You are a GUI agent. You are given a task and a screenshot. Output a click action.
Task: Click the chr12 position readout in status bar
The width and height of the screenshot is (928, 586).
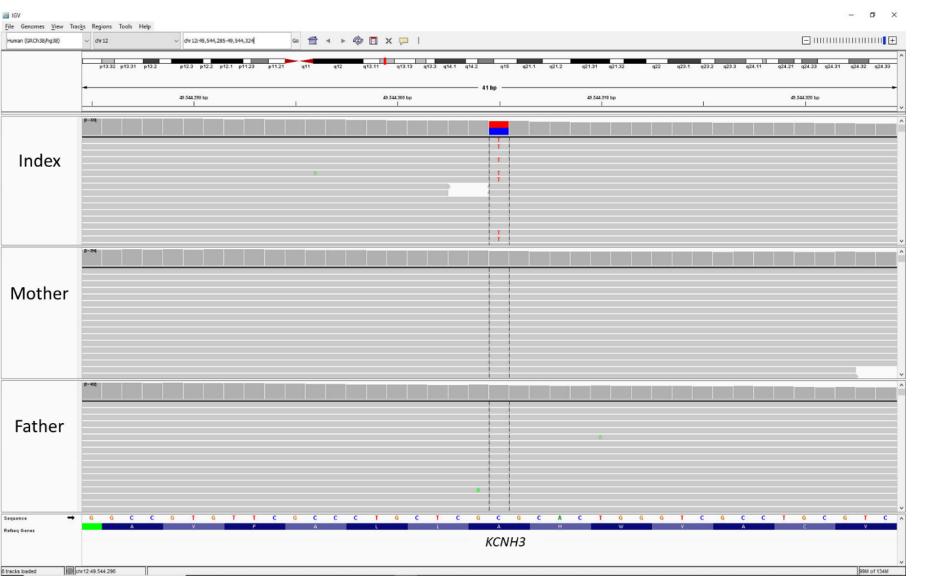(x=95, y=571)
